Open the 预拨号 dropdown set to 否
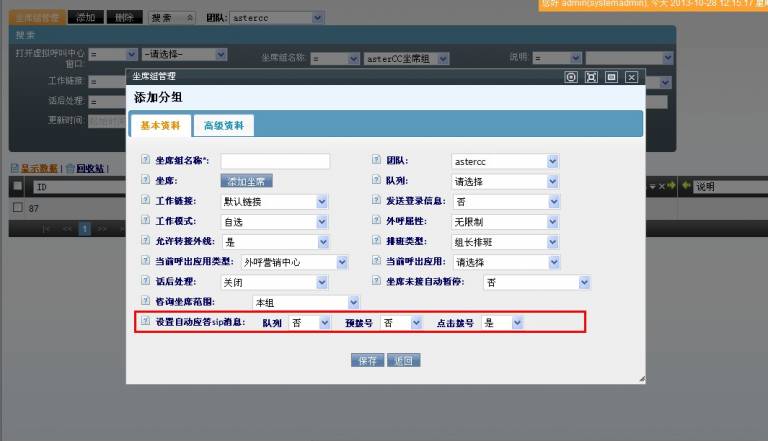The height and width of the screenshot is (441, 768). (401, 322)
